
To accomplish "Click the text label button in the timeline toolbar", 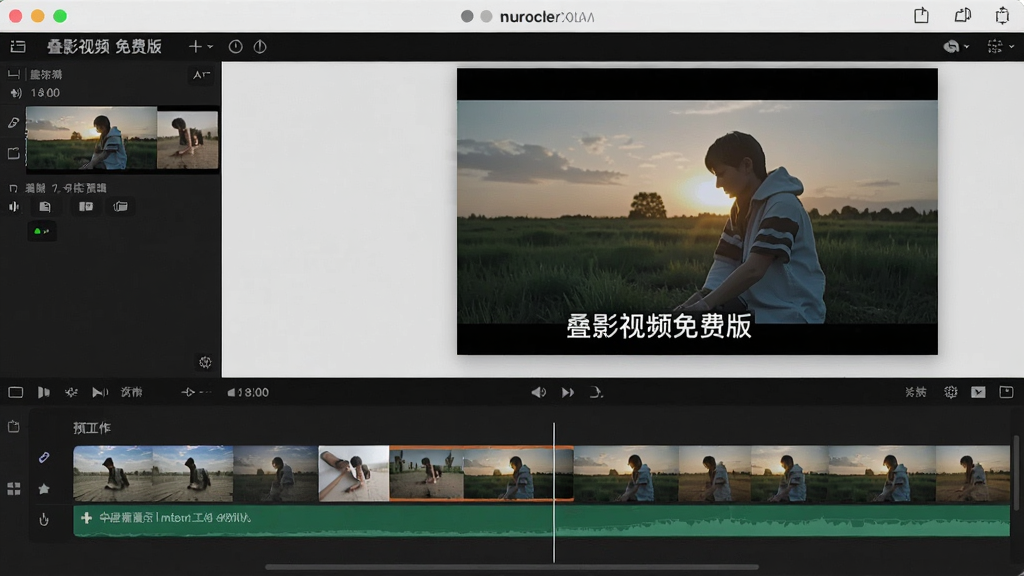I will click(131, 392).
